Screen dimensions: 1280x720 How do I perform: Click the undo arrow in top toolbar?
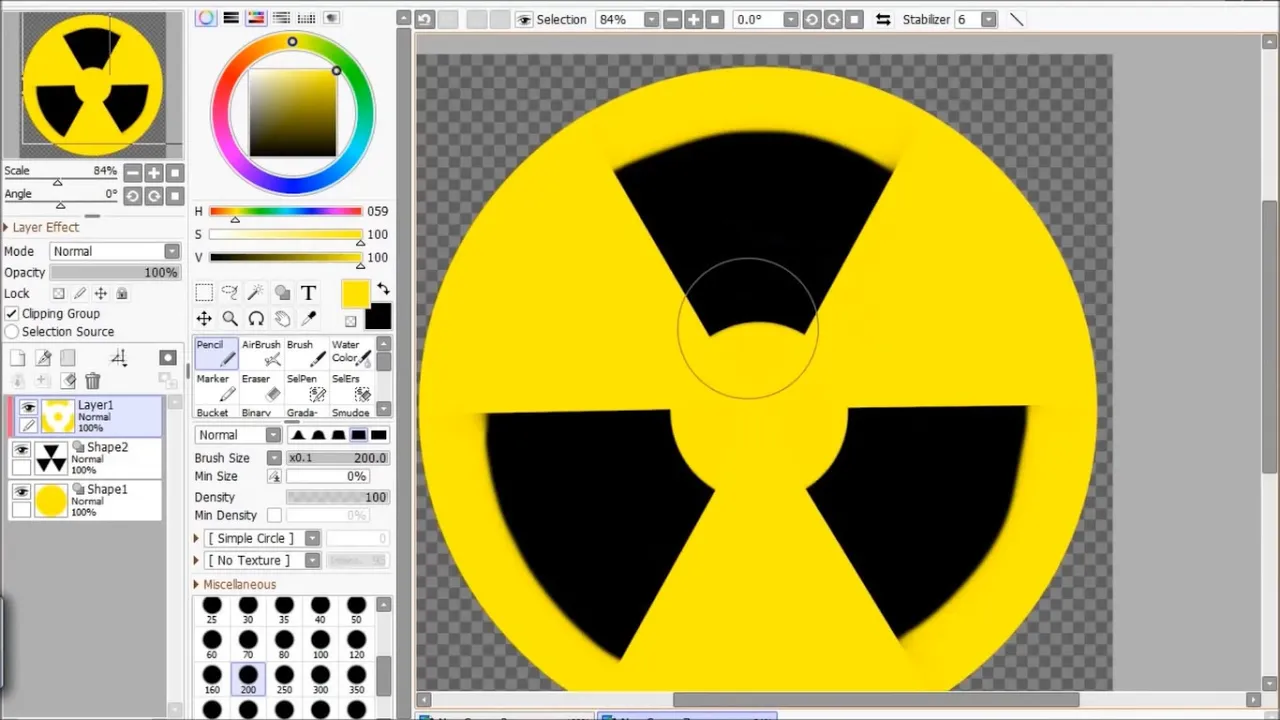[425, 19]
